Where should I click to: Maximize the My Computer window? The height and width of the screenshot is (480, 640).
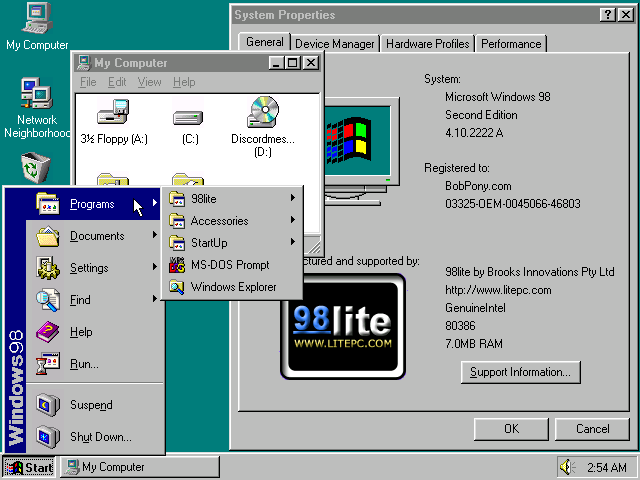click(x=293, y=63)
